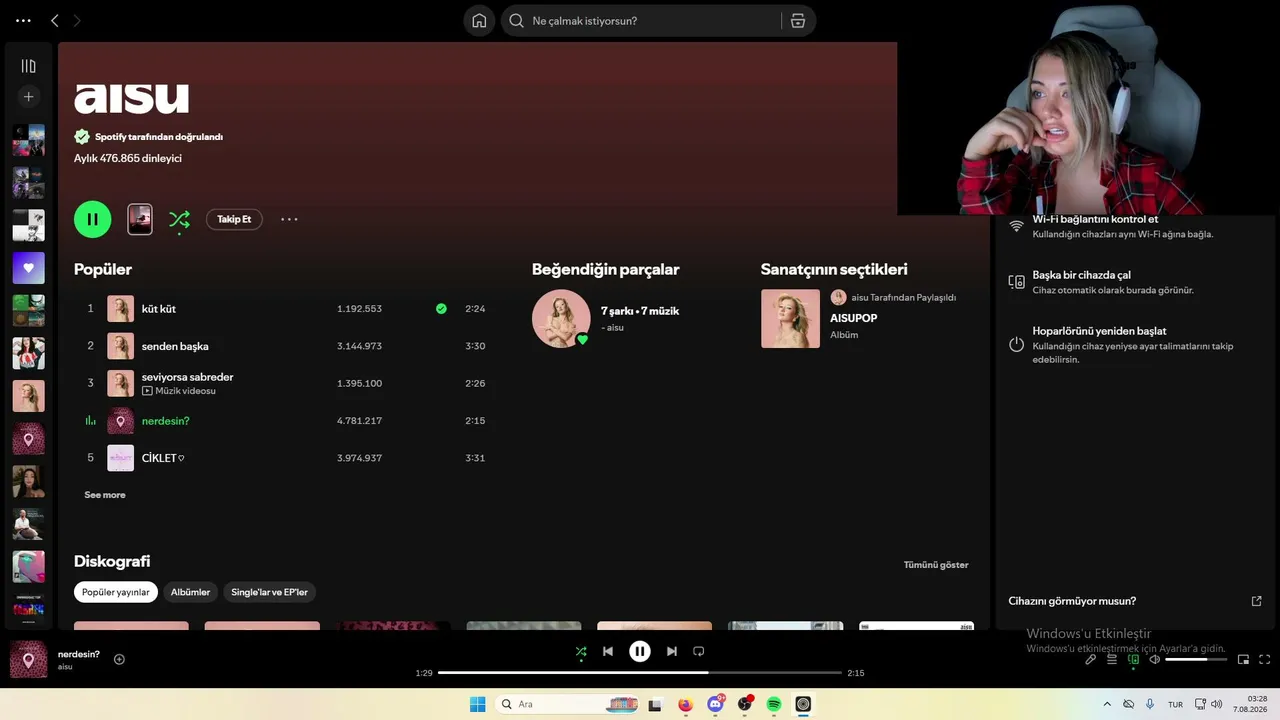Open the lyrics microphone icon

[1091, 660]
